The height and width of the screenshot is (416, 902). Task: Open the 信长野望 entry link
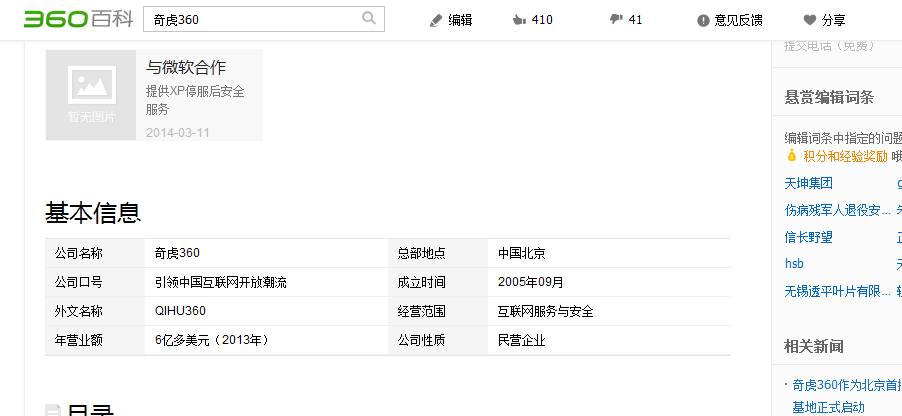pos(808,237)
